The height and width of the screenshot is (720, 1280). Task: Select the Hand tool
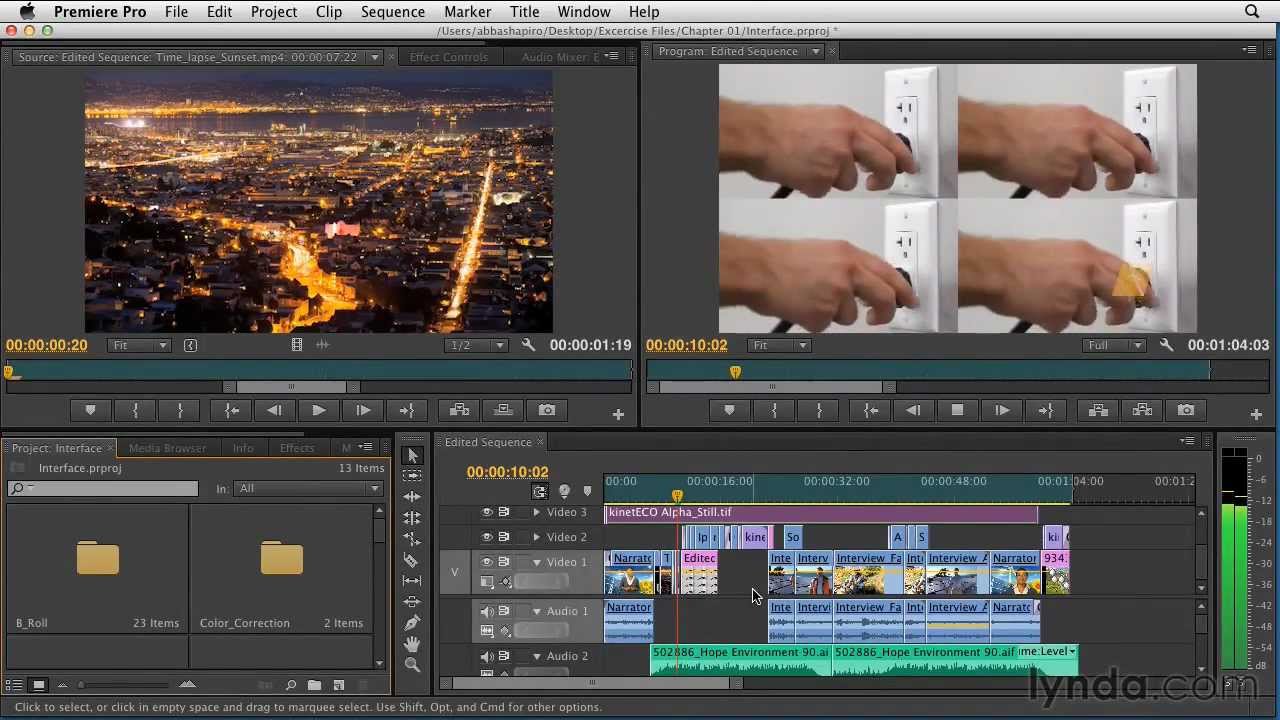pos(412,644)
